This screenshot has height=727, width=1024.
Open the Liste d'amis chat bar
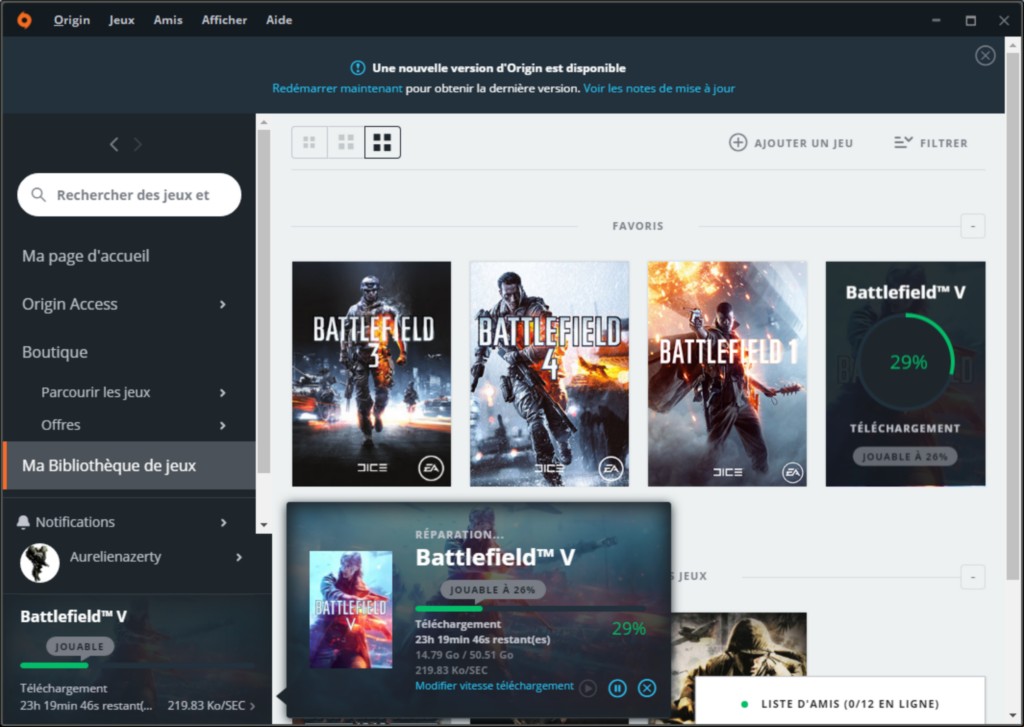(840, 703)
